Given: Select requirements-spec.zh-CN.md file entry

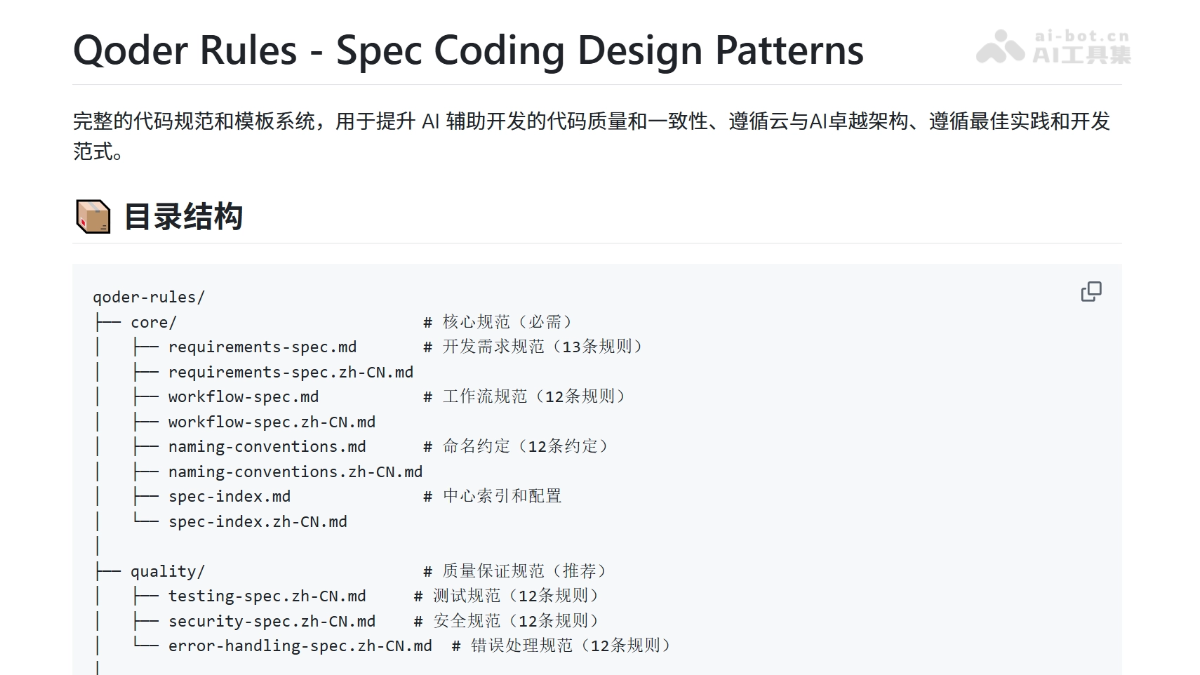Looking at the screenshot, I should (x=290, y=372).
